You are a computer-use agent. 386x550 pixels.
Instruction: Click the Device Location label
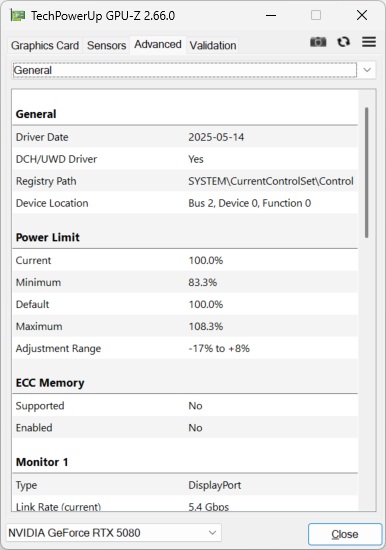pos(52,203)
